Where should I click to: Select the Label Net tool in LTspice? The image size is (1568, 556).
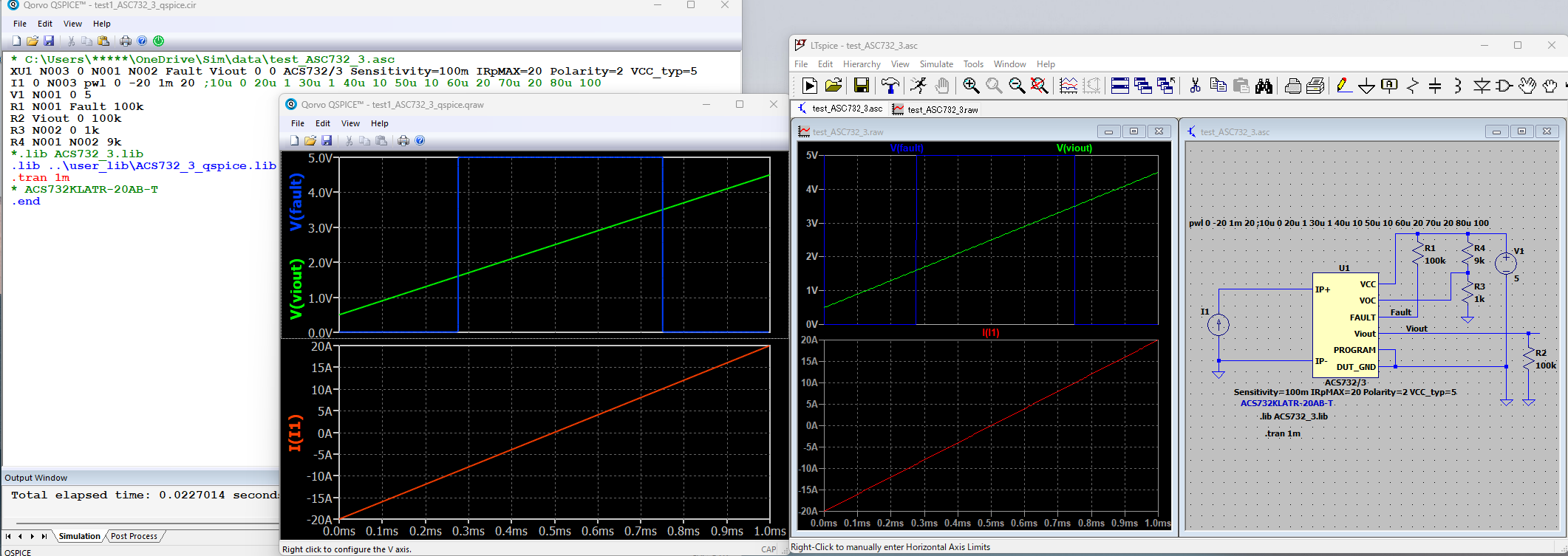coord(1390,86)
